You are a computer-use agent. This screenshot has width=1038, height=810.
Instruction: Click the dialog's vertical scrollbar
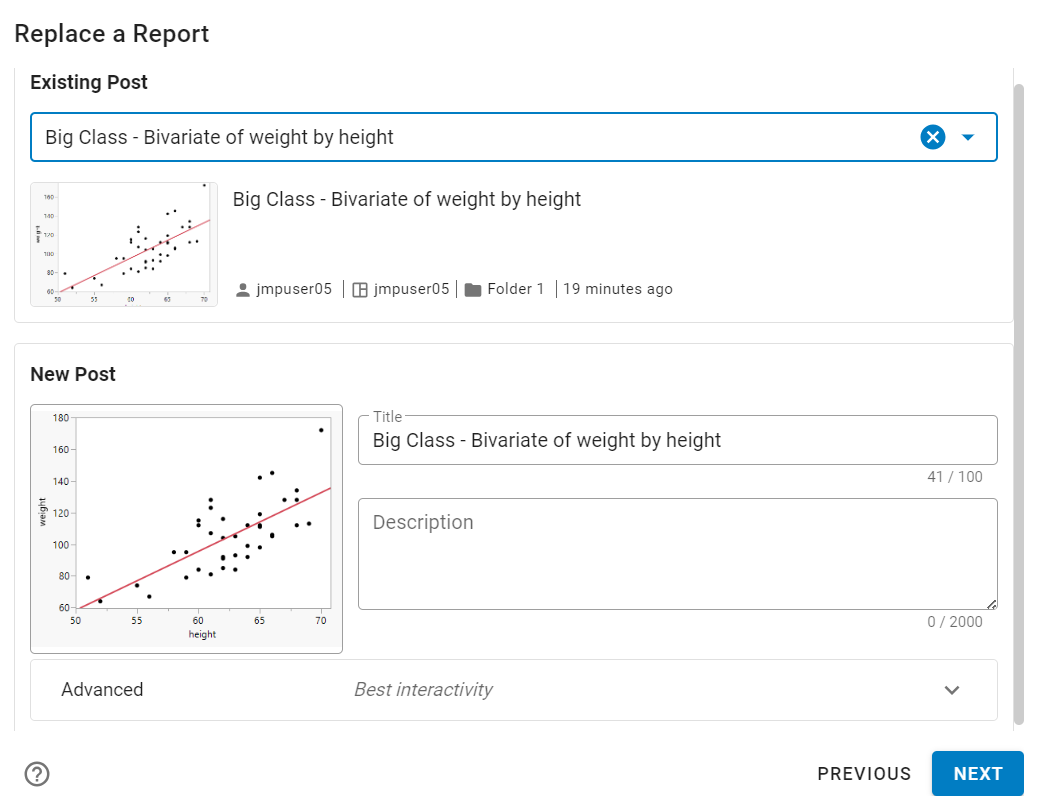(x=1019, y=400)
